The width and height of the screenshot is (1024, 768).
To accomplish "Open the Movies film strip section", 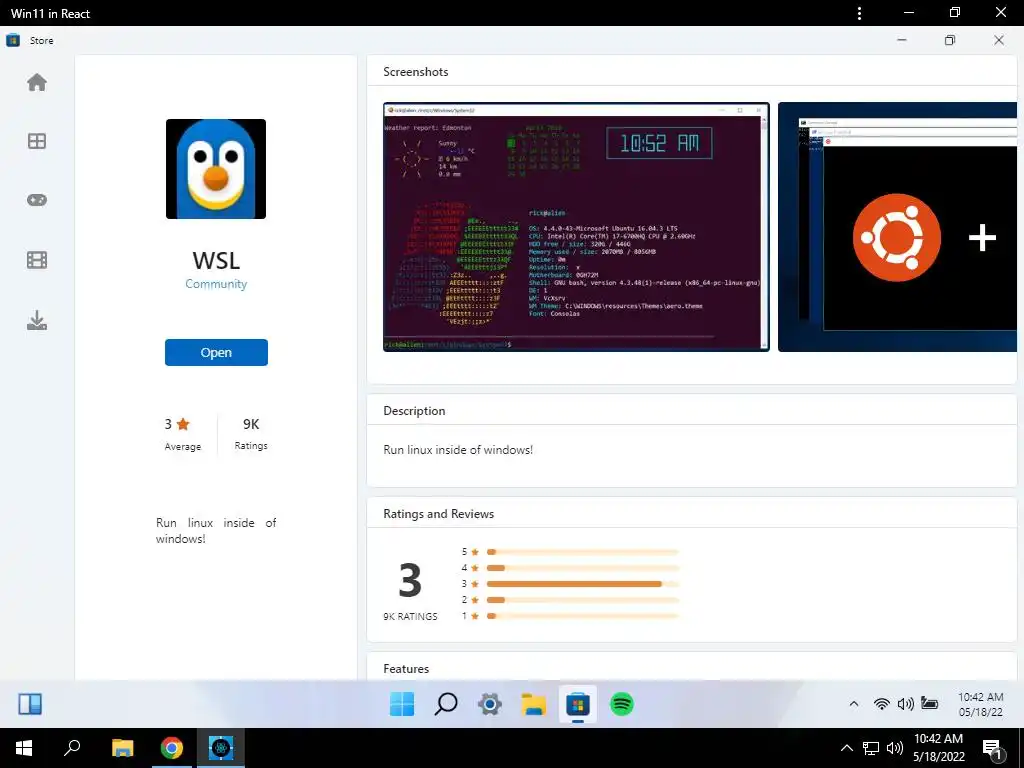I will [37, 260].
